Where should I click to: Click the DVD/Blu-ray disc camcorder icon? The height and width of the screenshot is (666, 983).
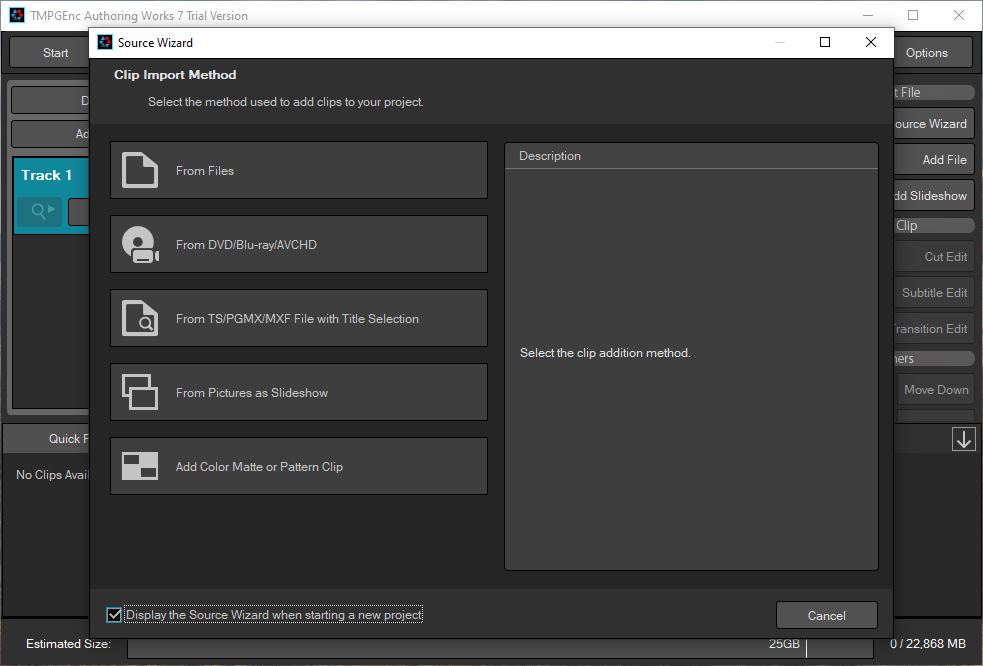(140, 245)
